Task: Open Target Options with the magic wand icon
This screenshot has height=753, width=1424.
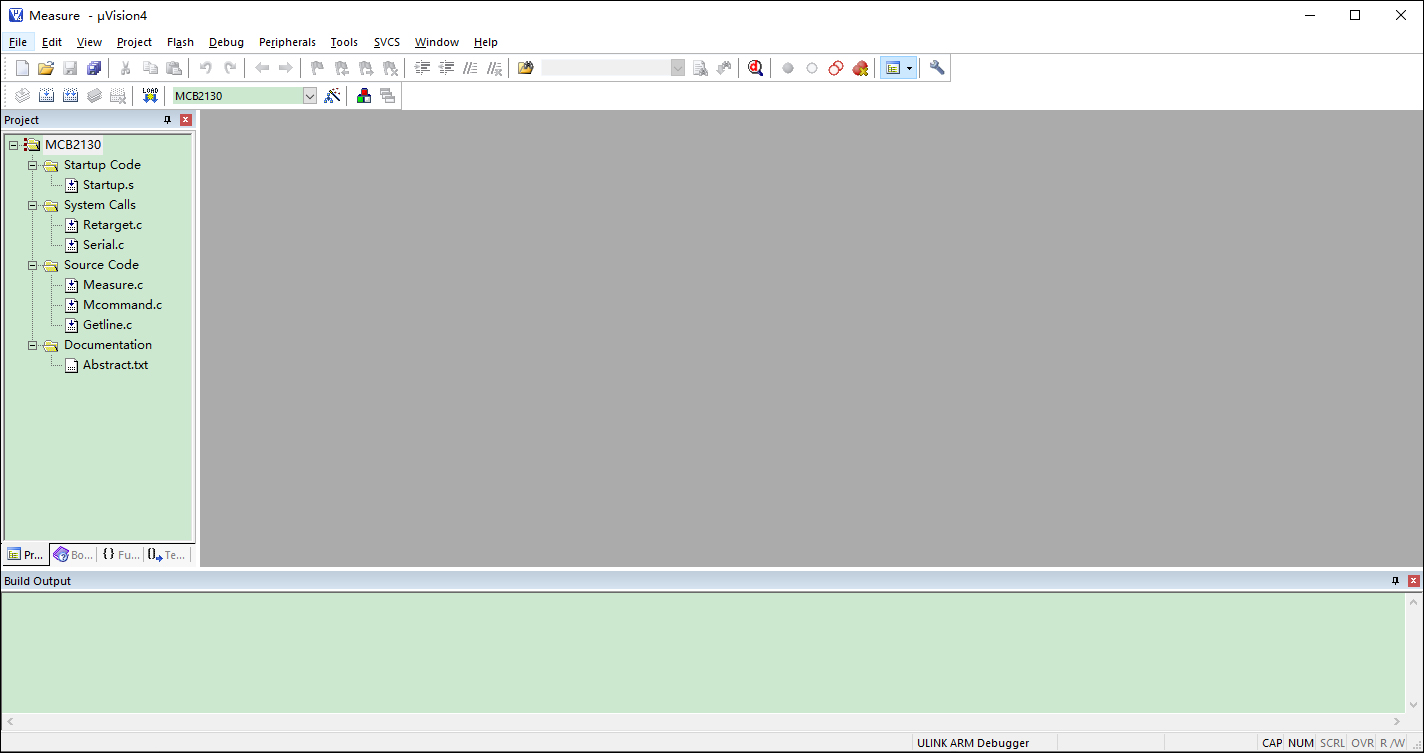Action: point(333,96)
